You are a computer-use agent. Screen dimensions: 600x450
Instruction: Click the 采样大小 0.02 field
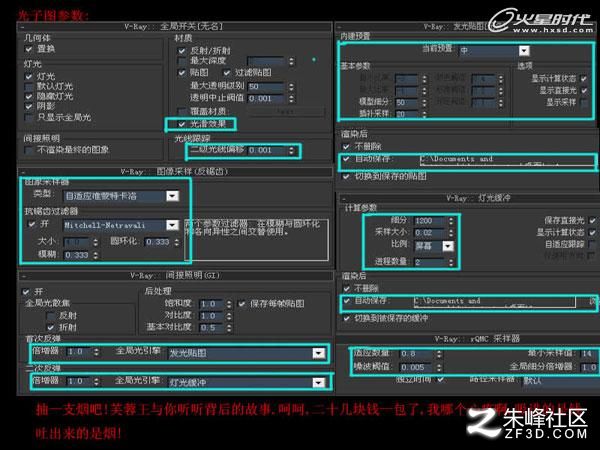(430, 233)
